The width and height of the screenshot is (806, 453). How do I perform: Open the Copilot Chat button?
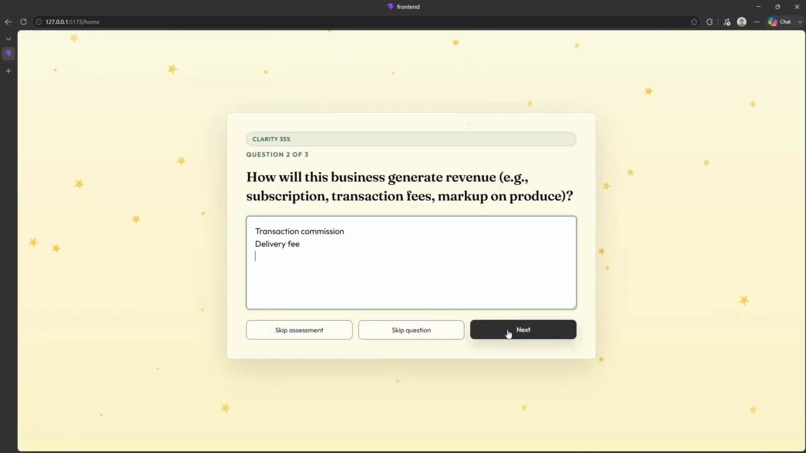click(x=779, y=22)
